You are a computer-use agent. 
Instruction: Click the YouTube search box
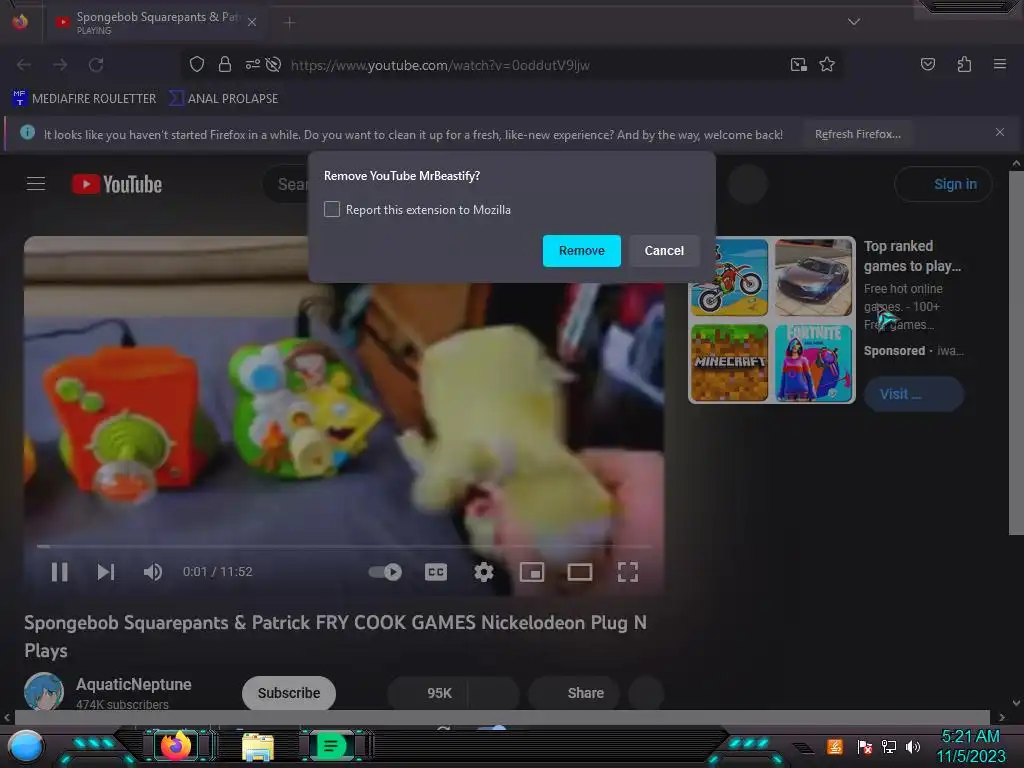(x=286, y=185)
